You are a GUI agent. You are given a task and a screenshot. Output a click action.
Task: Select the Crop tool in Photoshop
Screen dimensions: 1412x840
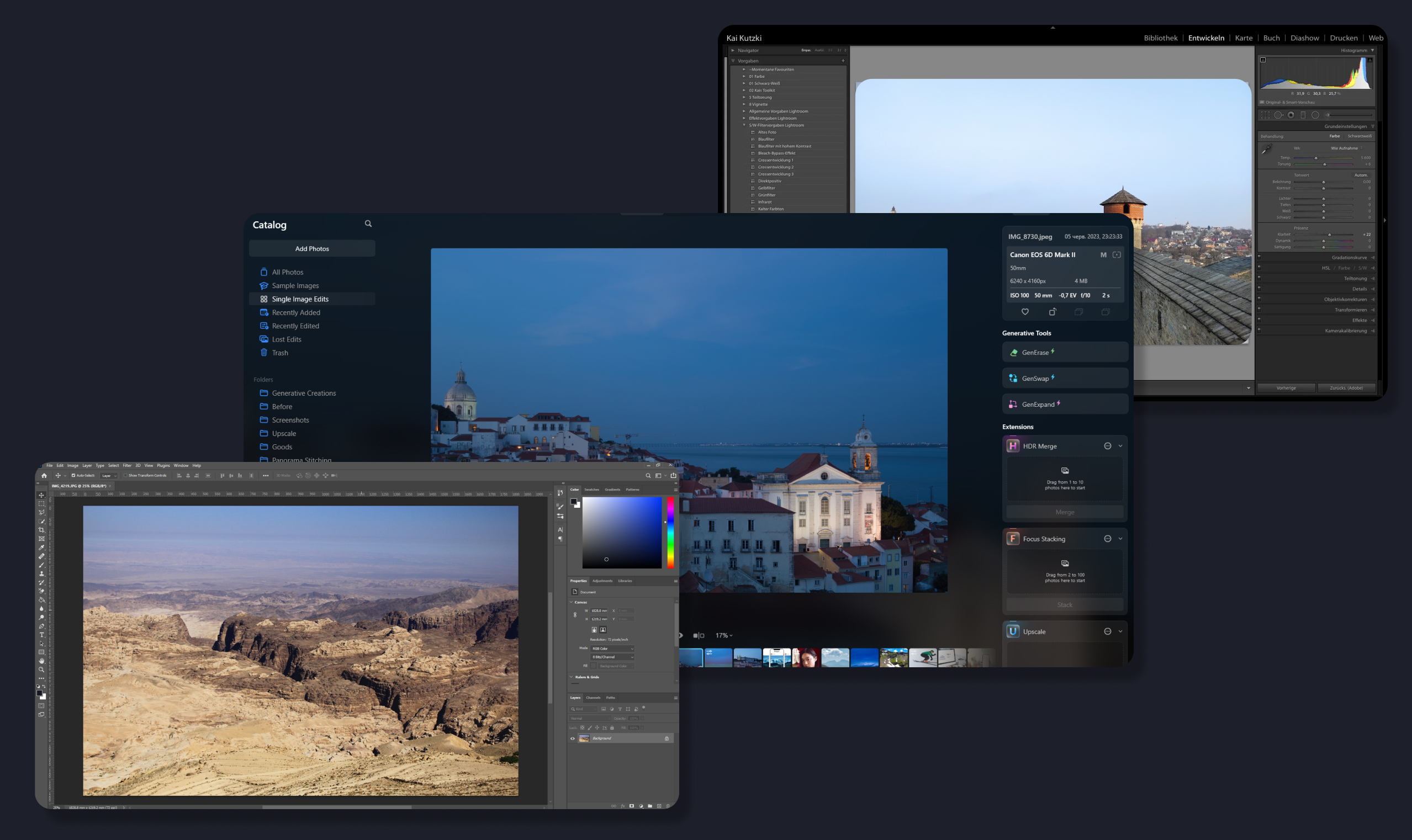point(41,530)
